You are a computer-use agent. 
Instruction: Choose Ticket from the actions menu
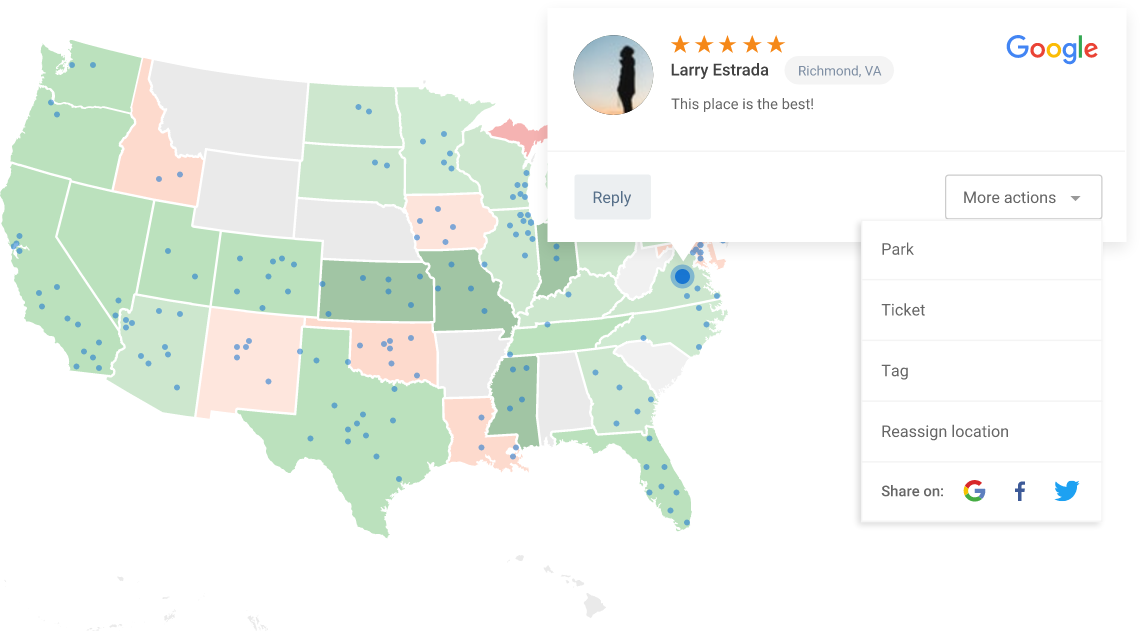pyautogui.click(x=981, y=310)
